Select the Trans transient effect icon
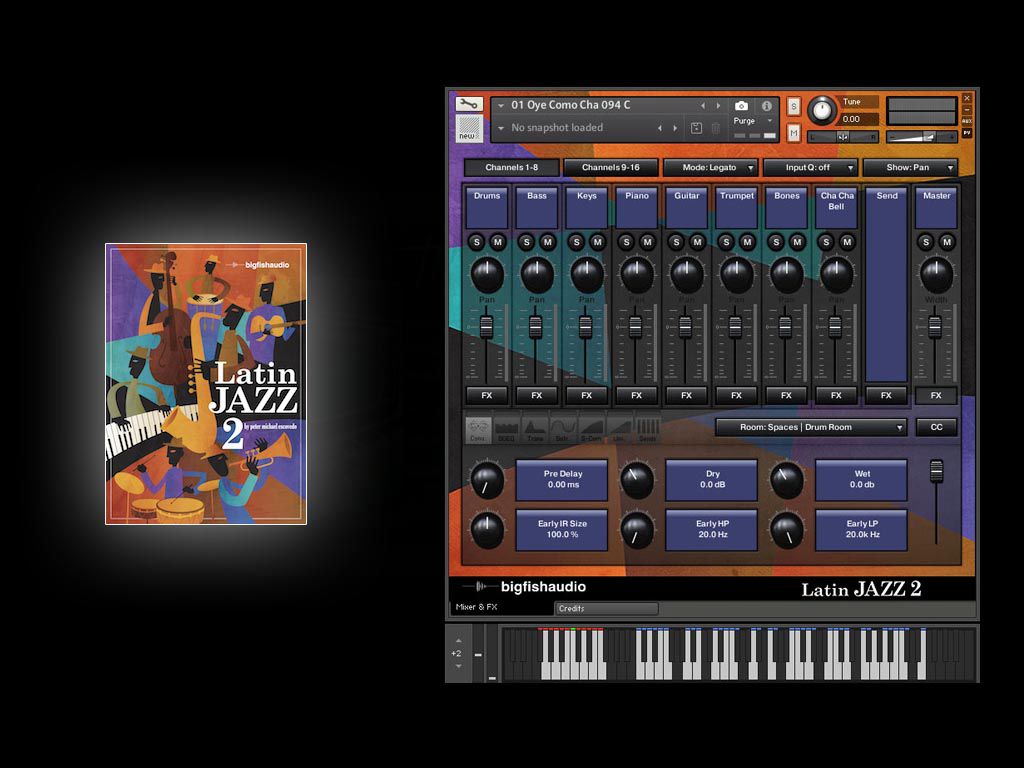The image size is (1024, 768). (535, 429)
